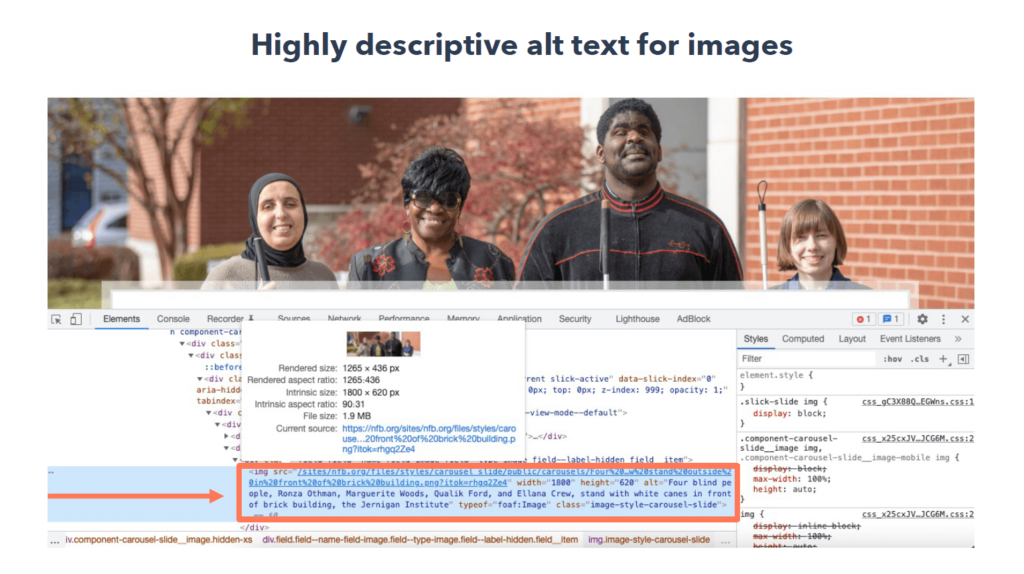Open the Sources tab
Viewport: 1024px width, 574px height.
[x=294, y=319]
